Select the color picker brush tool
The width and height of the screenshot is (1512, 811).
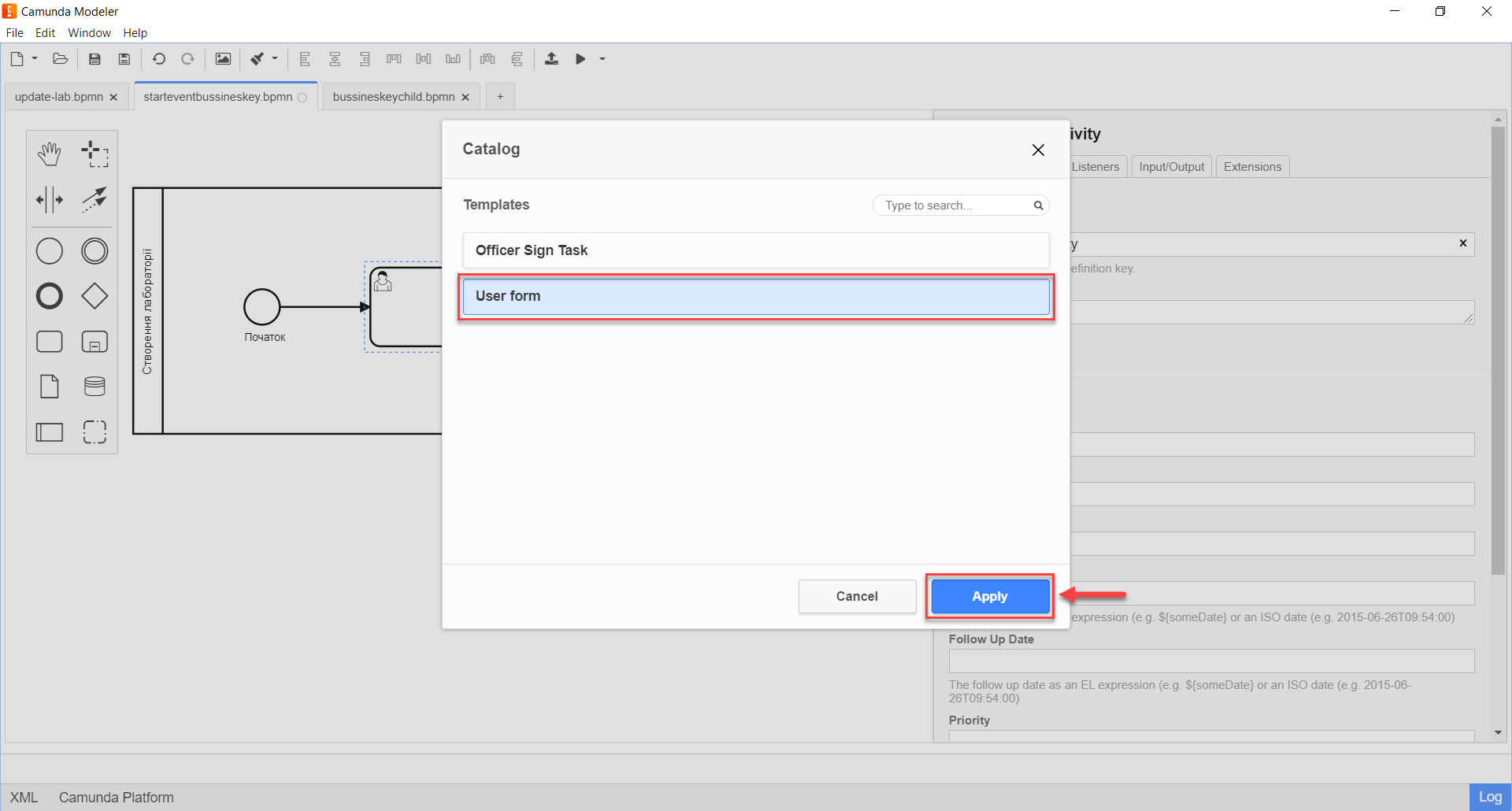258,59
